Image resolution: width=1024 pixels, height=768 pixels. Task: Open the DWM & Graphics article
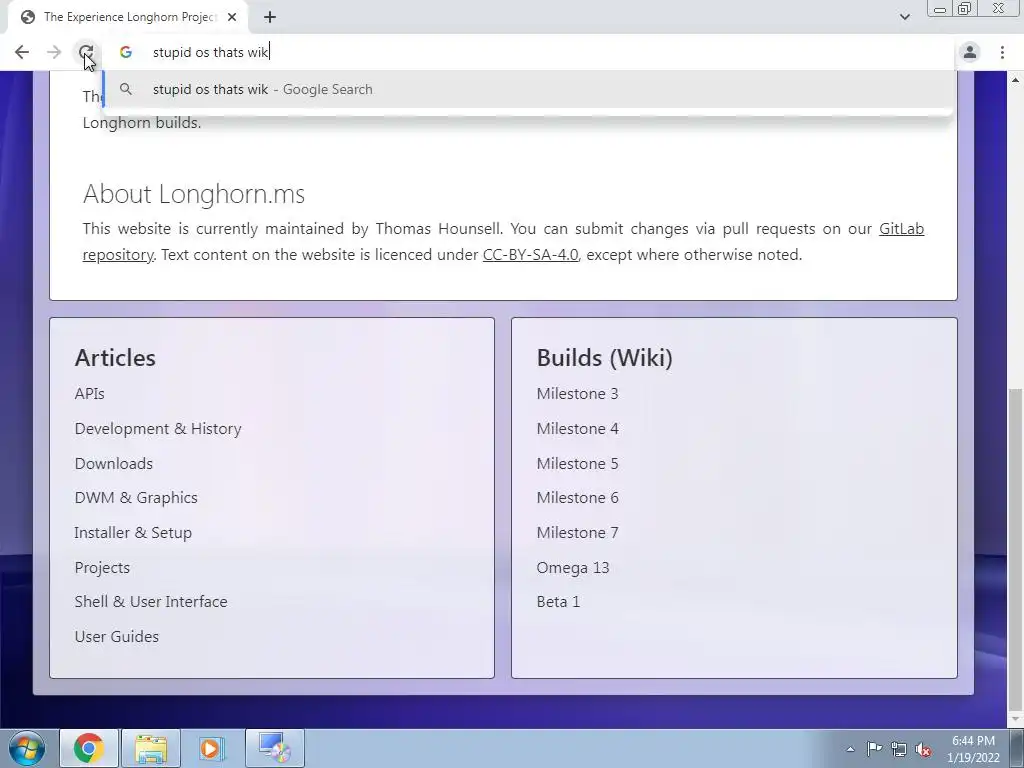(136, 498)
